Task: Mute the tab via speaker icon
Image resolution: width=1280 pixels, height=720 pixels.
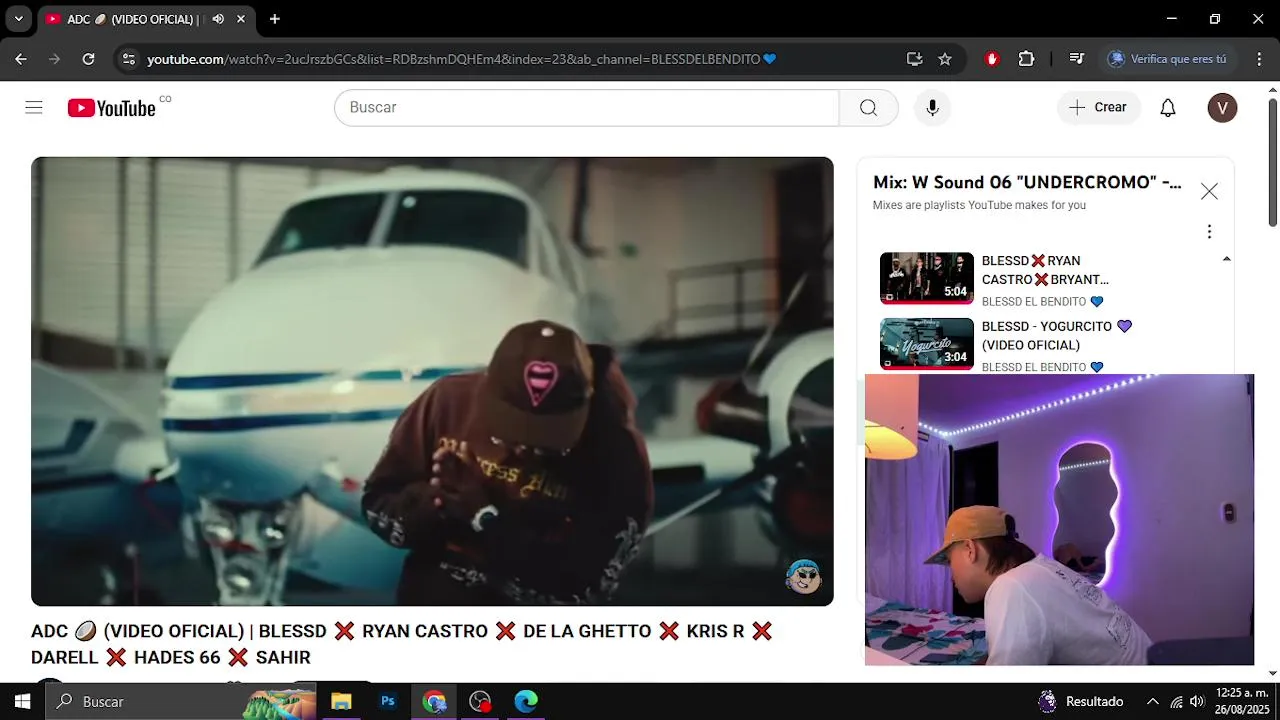Action: coord(218,19)
